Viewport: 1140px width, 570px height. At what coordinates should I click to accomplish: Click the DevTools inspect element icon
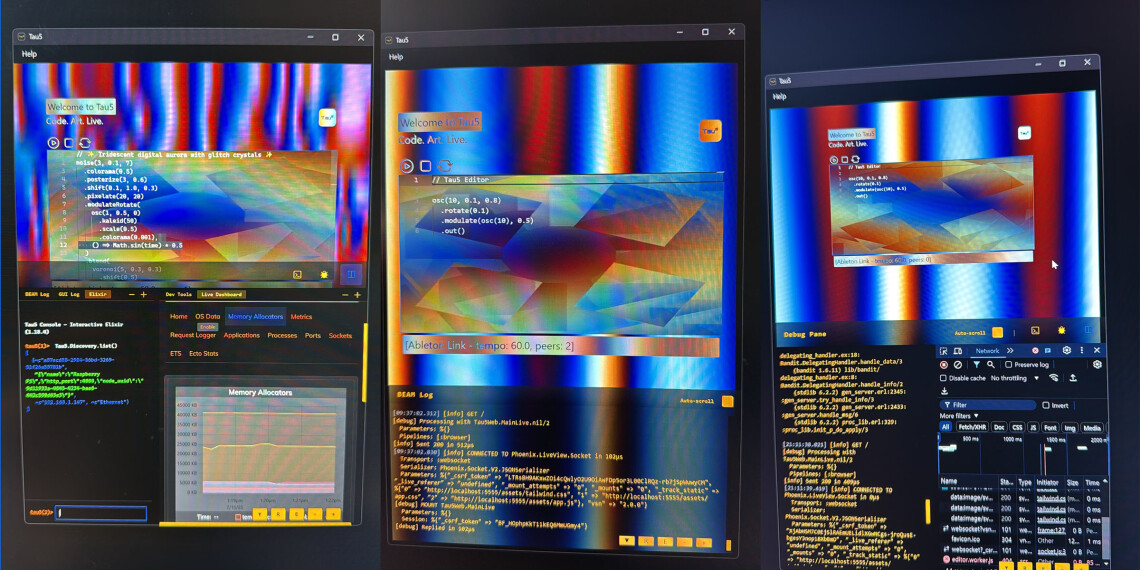945,351
